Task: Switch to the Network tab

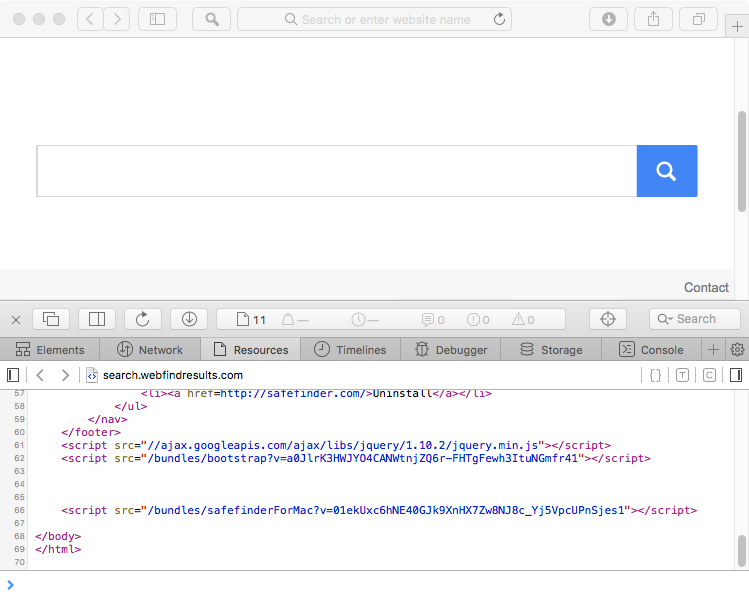Action: [150, 350]
